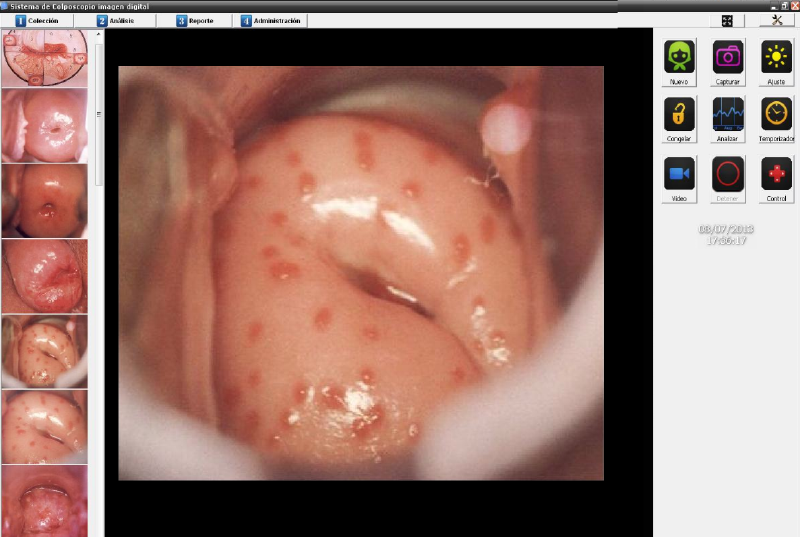The width and height of the screenshot is (800, 537).
Task: Choose the last thumbnail at the list bottom
Action: (45, 500)
